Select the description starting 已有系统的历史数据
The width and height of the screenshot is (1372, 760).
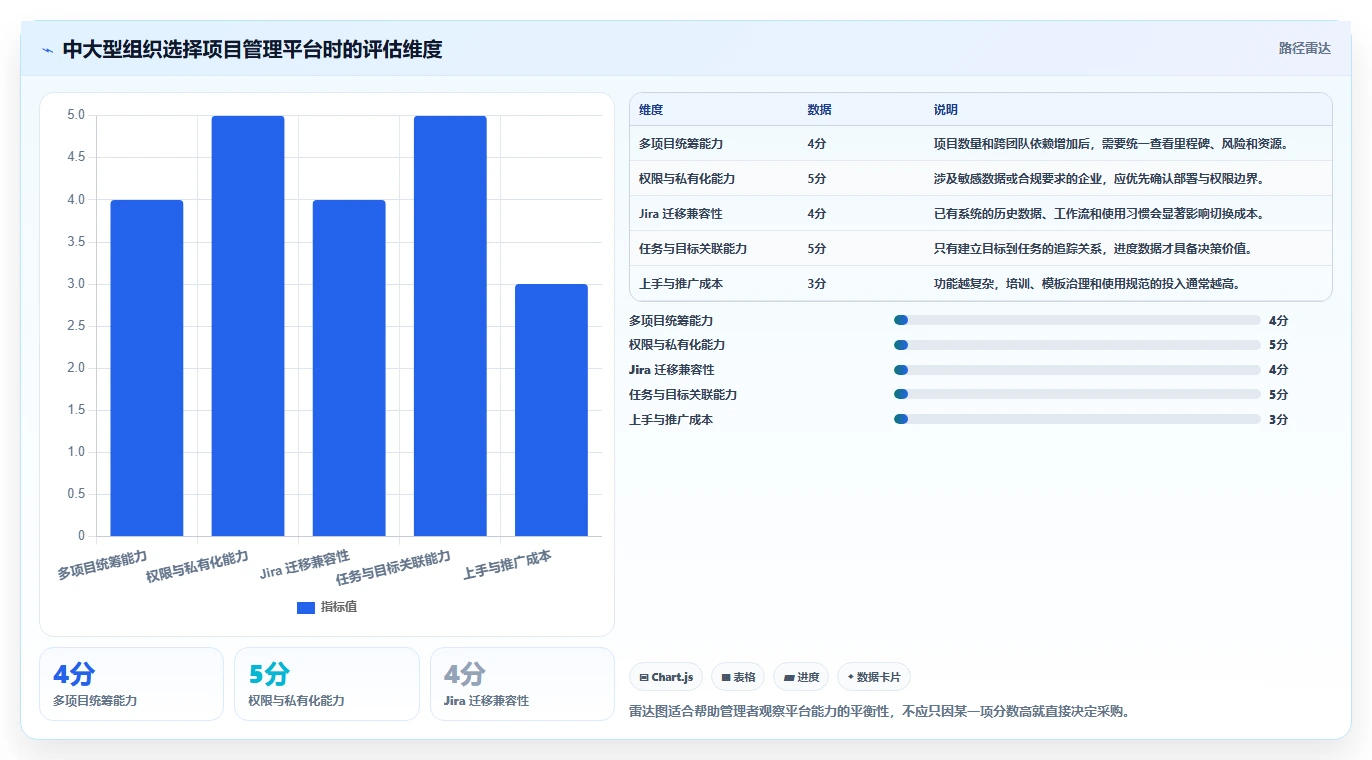[x=1099, y=214]
